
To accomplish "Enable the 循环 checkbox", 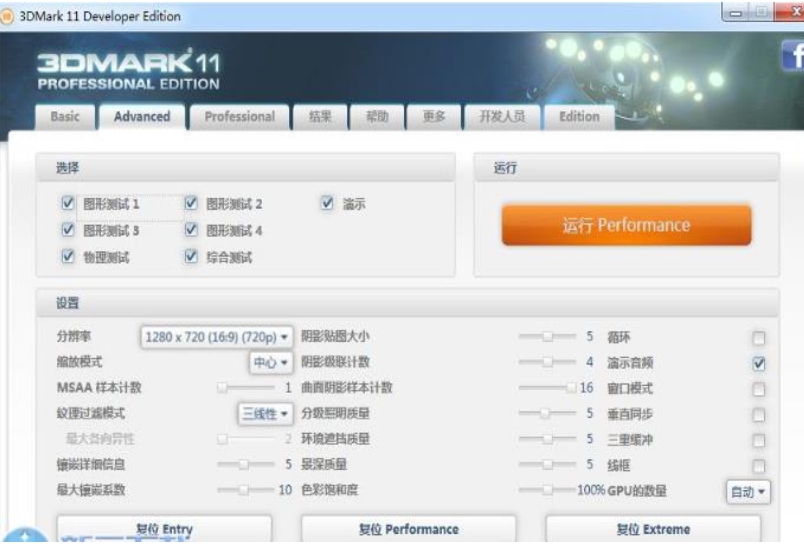I will [x=759, y=338].
